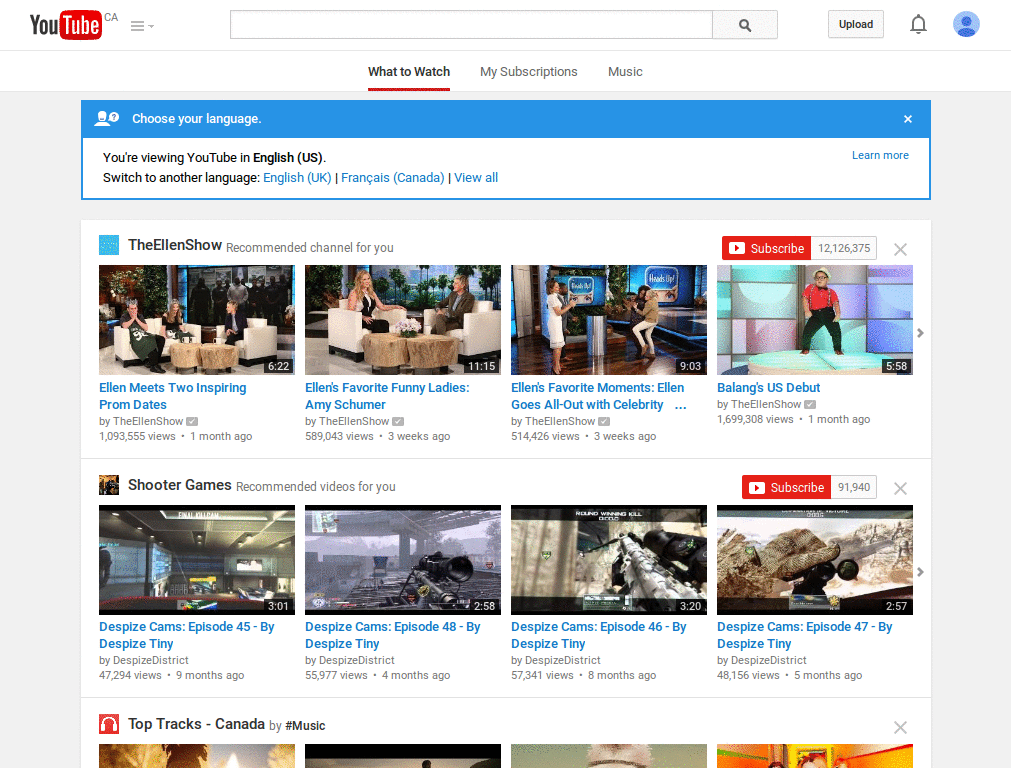The height and width of the screenshot is (768, 1024).
Task: Switch to the My Subscriptions tab
Action: pos(528,72)
